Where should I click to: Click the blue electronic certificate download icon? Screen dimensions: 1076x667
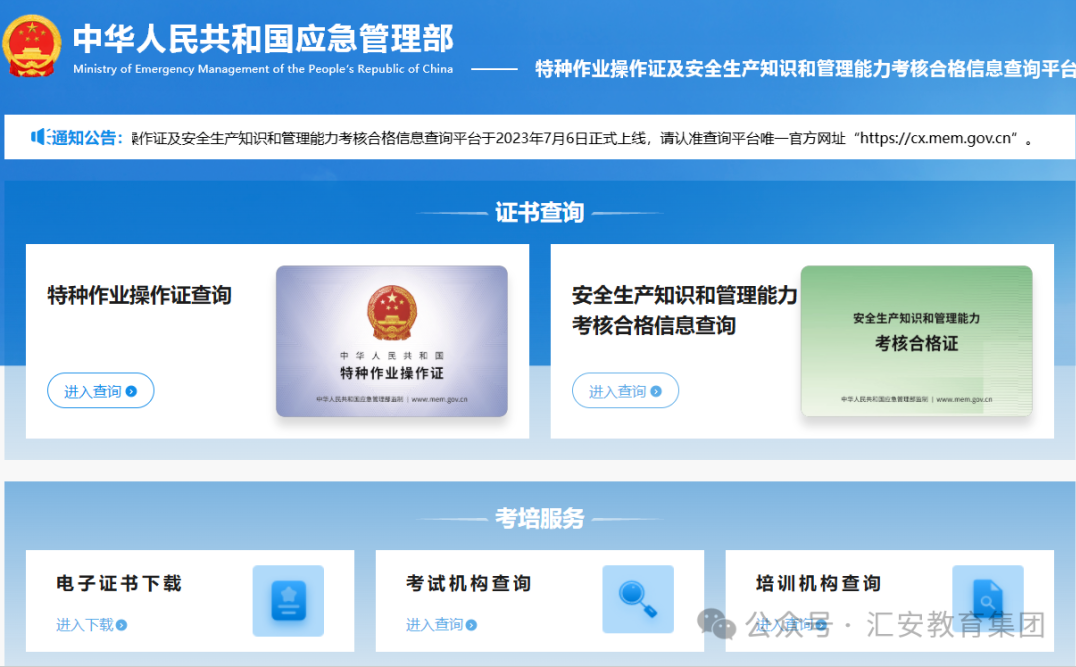pos(288,600)
